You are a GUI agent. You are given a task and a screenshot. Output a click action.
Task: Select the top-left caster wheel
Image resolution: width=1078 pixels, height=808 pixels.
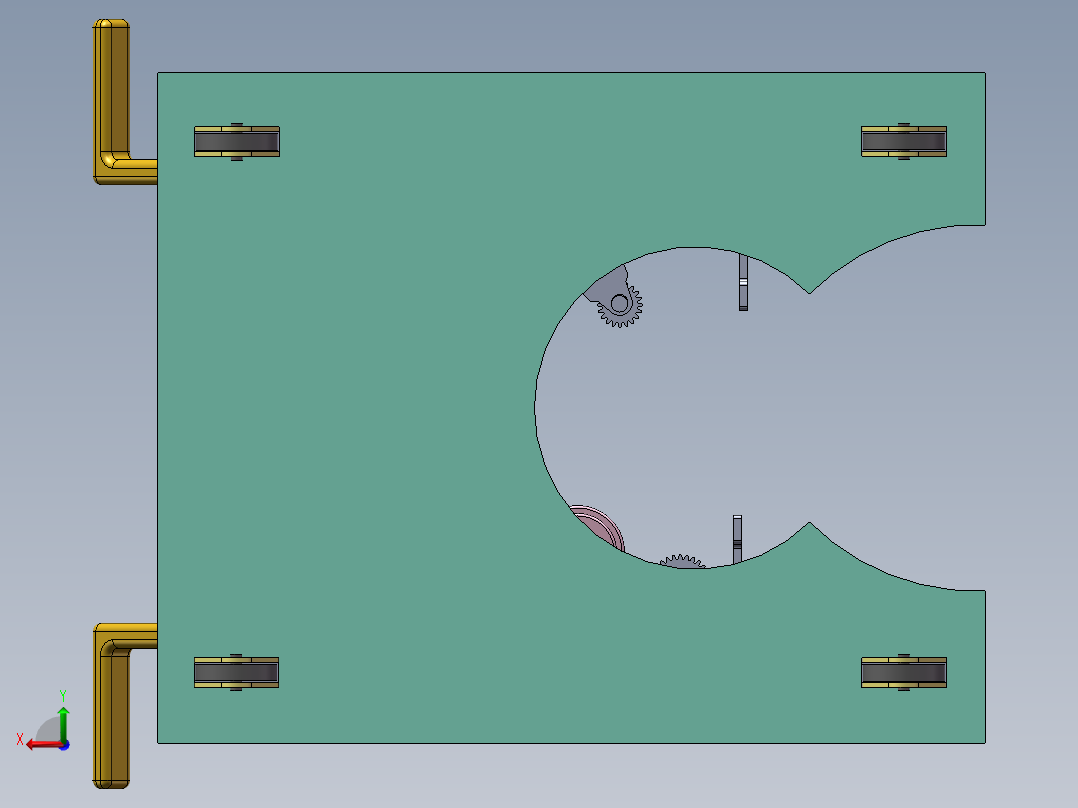coord(236,142)
